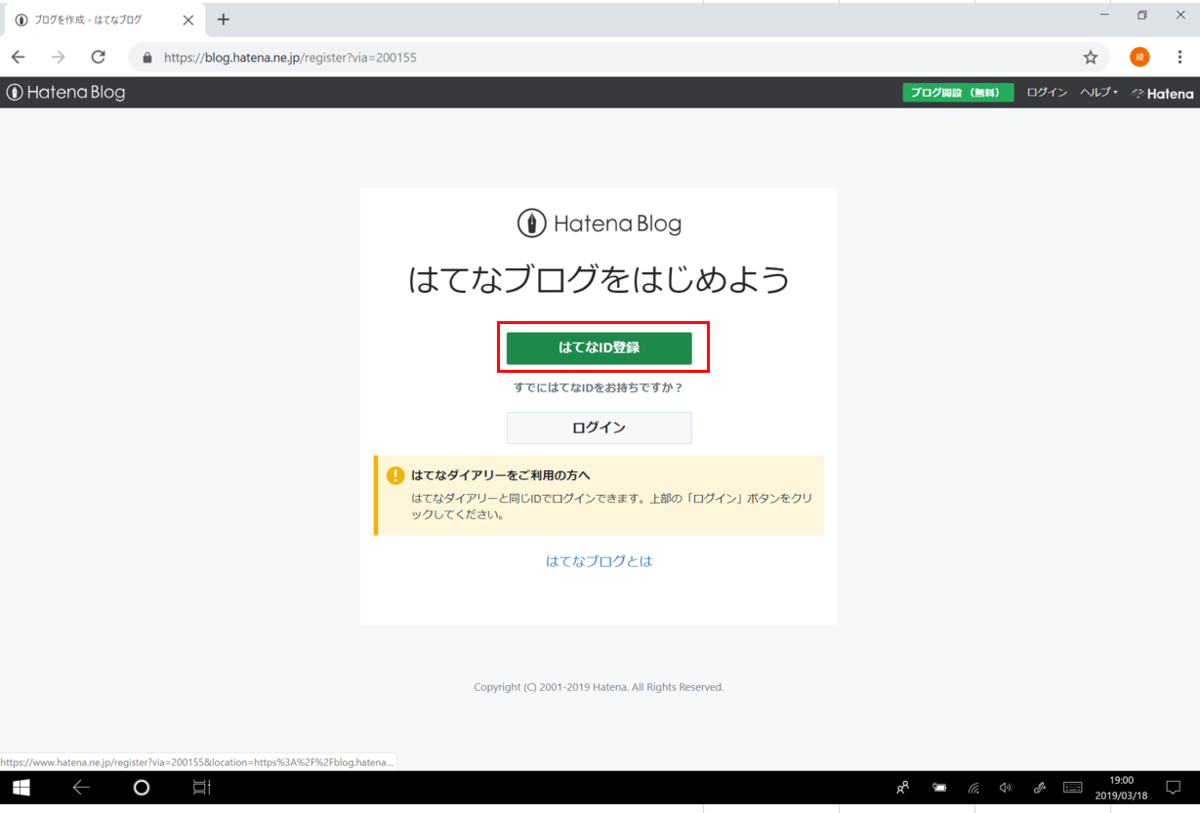Close the ブログを作成 tab
The width and height of the screenshot is (1200, 813).
coord(188,20)
